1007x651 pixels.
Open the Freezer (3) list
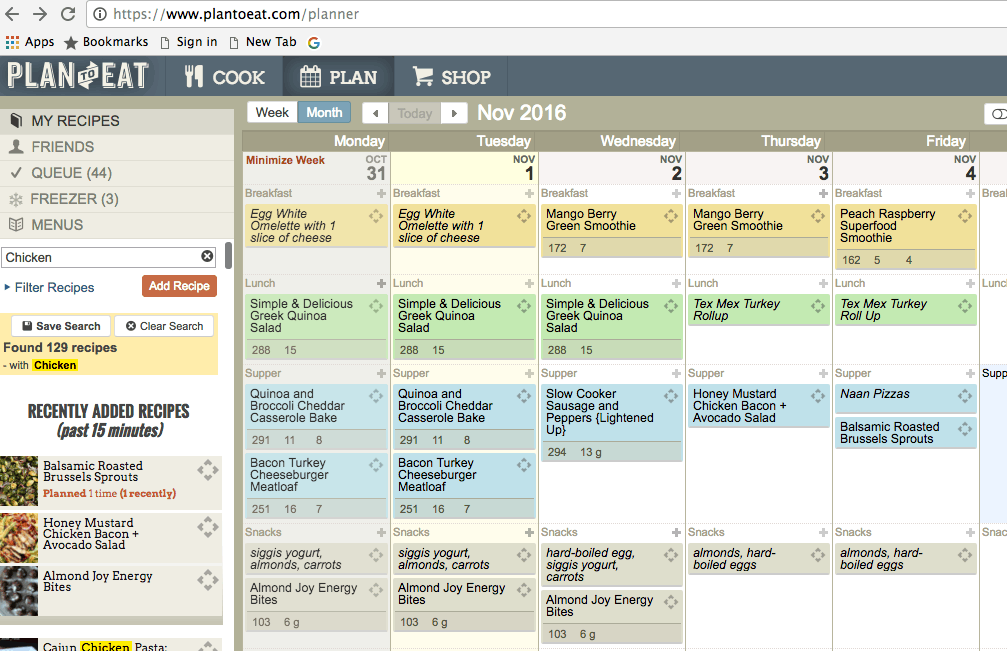tap(117, 199)
